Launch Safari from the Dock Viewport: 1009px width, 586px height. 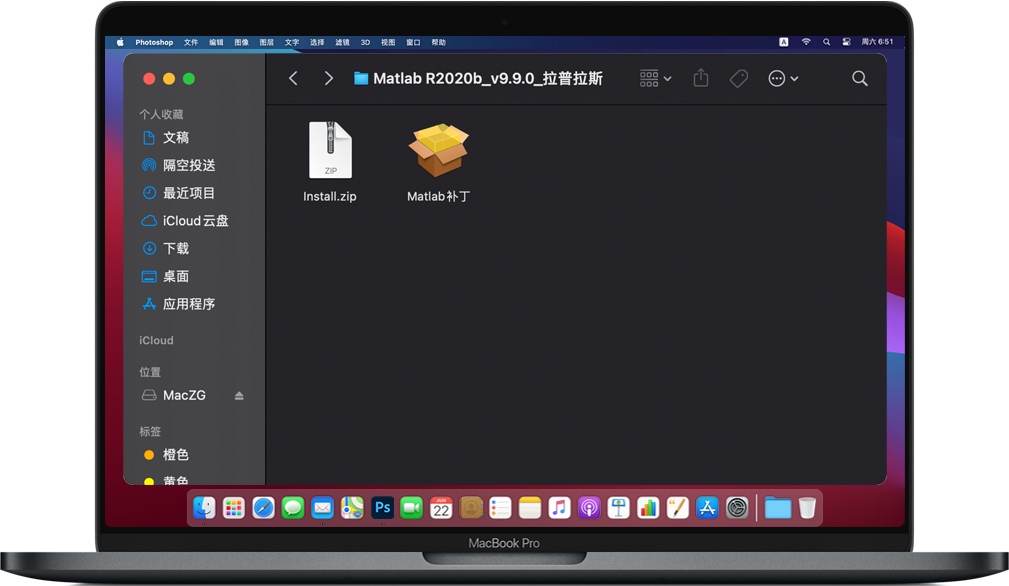point(263,508)
